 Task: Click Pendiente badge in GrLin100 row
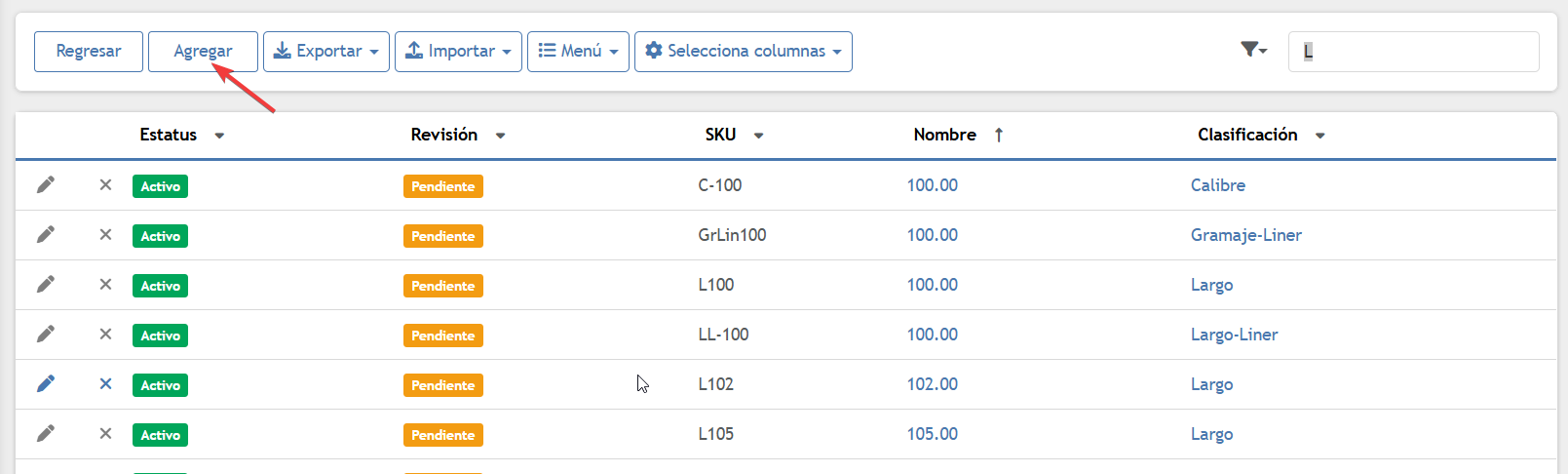(x=443, y=236)
